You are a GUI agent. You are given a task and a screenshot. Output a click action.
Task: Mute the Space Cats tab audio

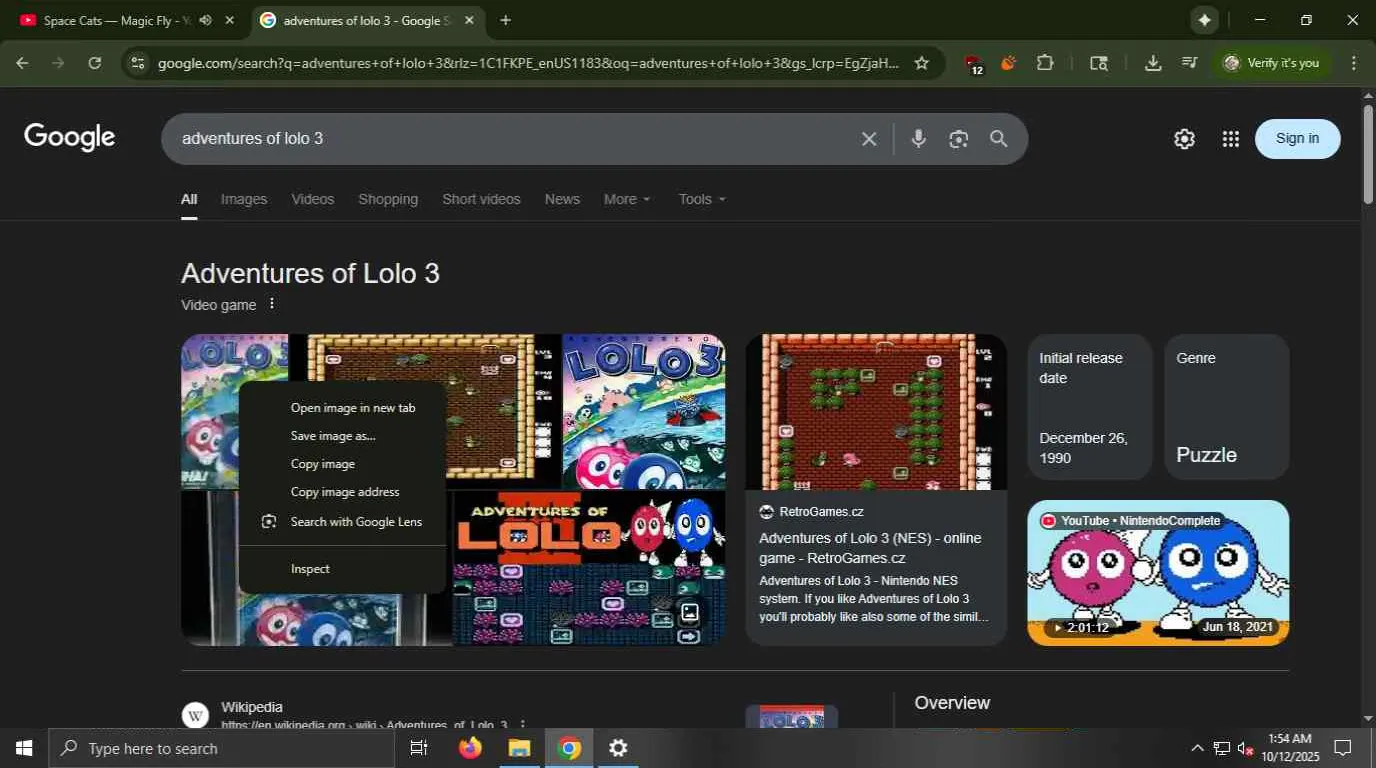click(205, 20)
